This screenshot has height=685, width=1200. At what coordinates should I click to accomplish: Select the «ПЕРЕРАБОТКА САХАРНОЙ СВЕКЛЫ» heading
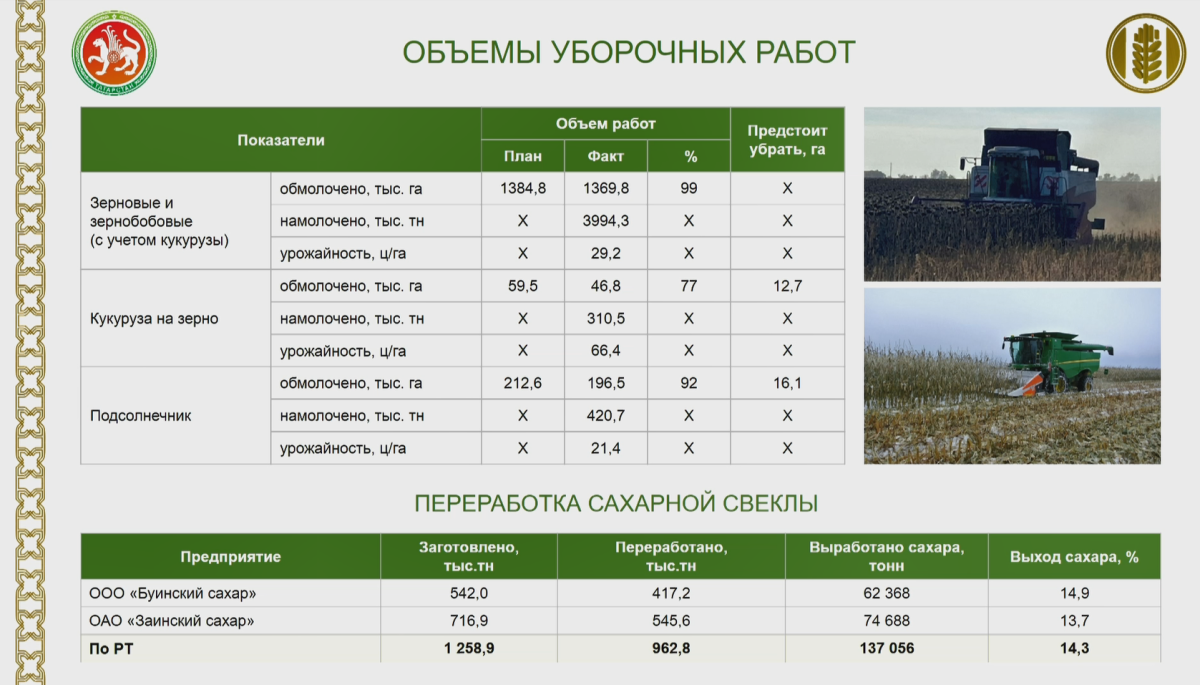(x=616, y=503)
